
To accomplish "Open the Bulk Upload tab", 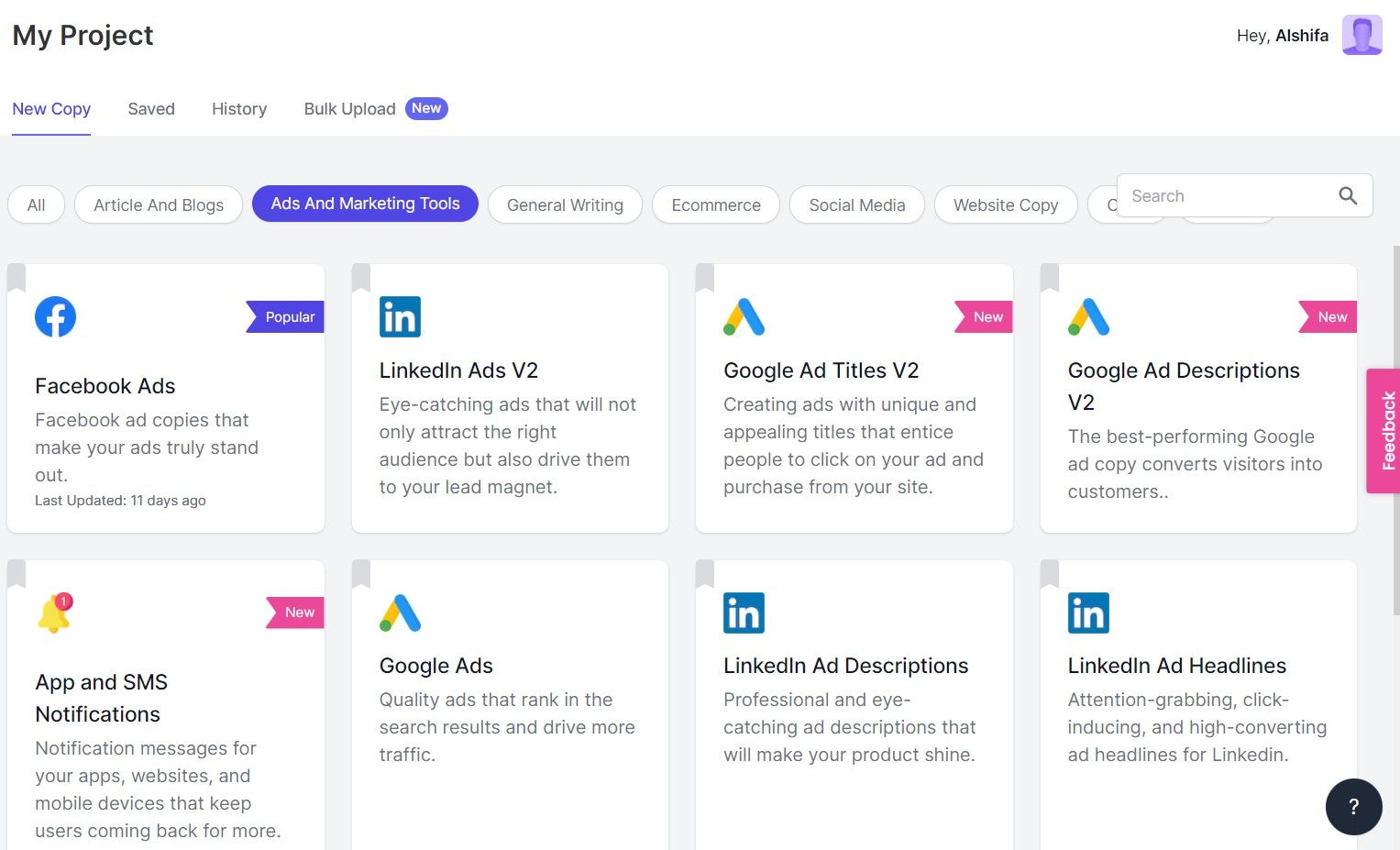I will pos(349,109).
